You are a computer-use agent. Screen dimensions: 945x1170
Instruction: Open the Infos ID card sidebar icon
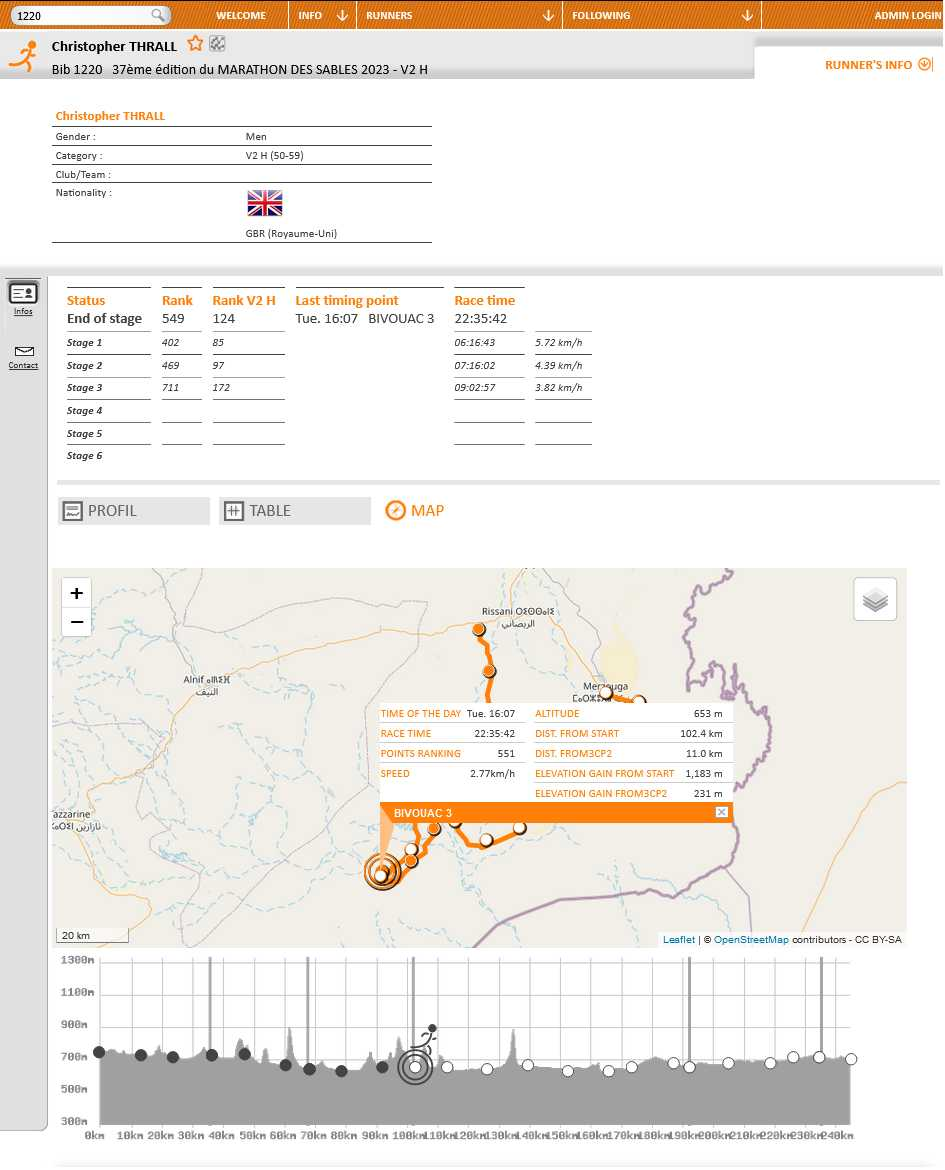coord(23,298)
